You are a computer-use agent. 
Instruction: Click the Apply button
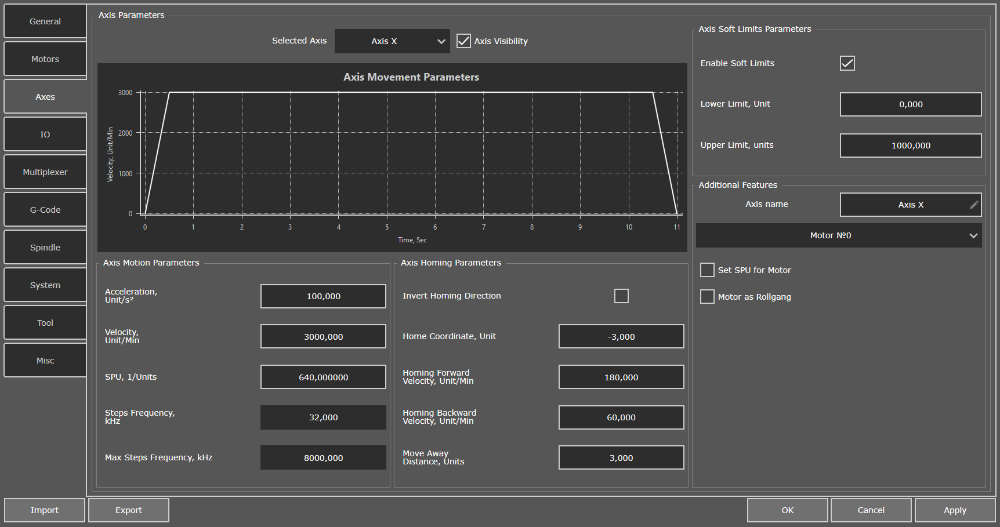pos(955,510)
